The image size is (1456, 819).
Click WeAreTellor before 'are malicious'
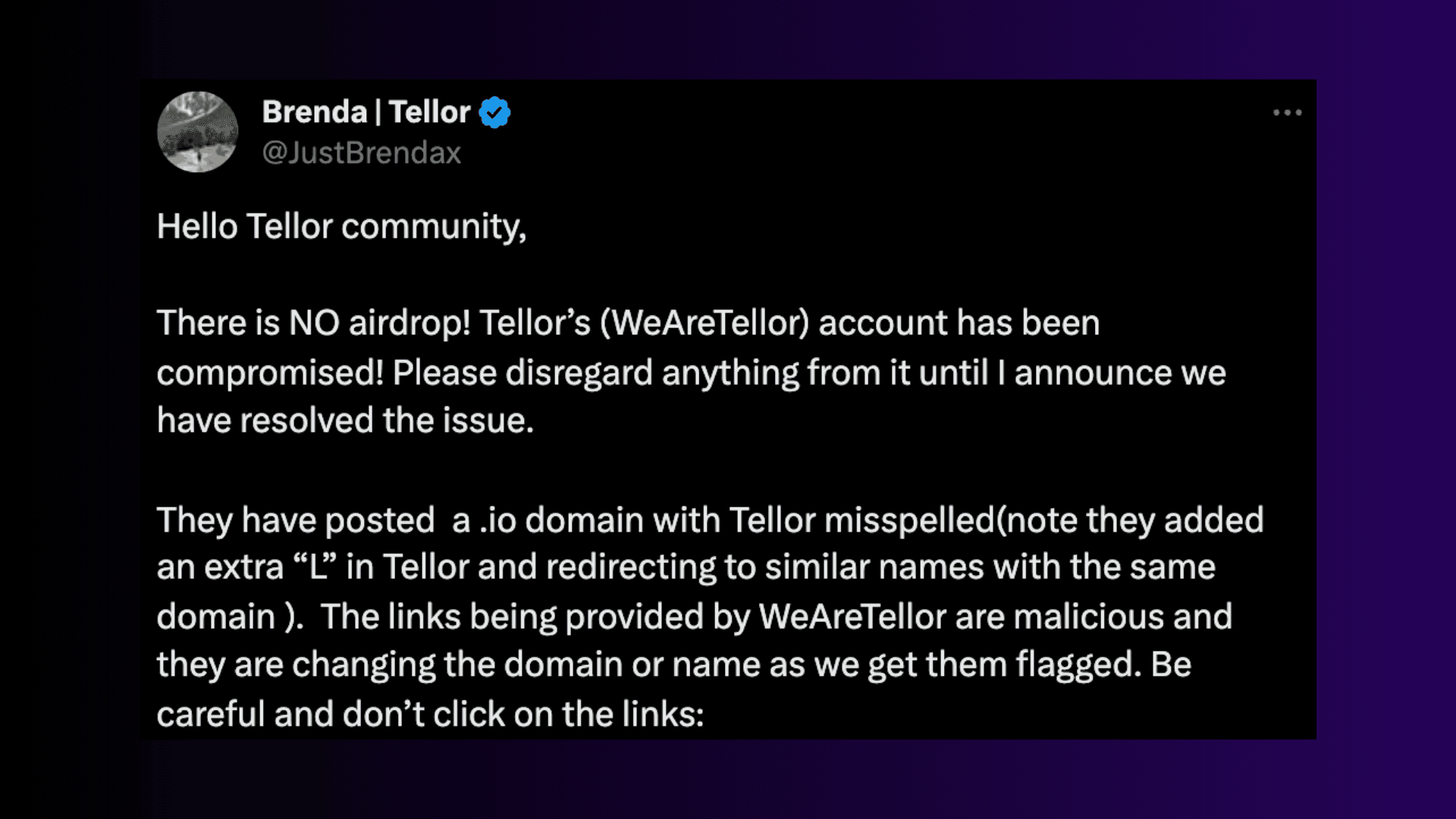pos(852,617)
